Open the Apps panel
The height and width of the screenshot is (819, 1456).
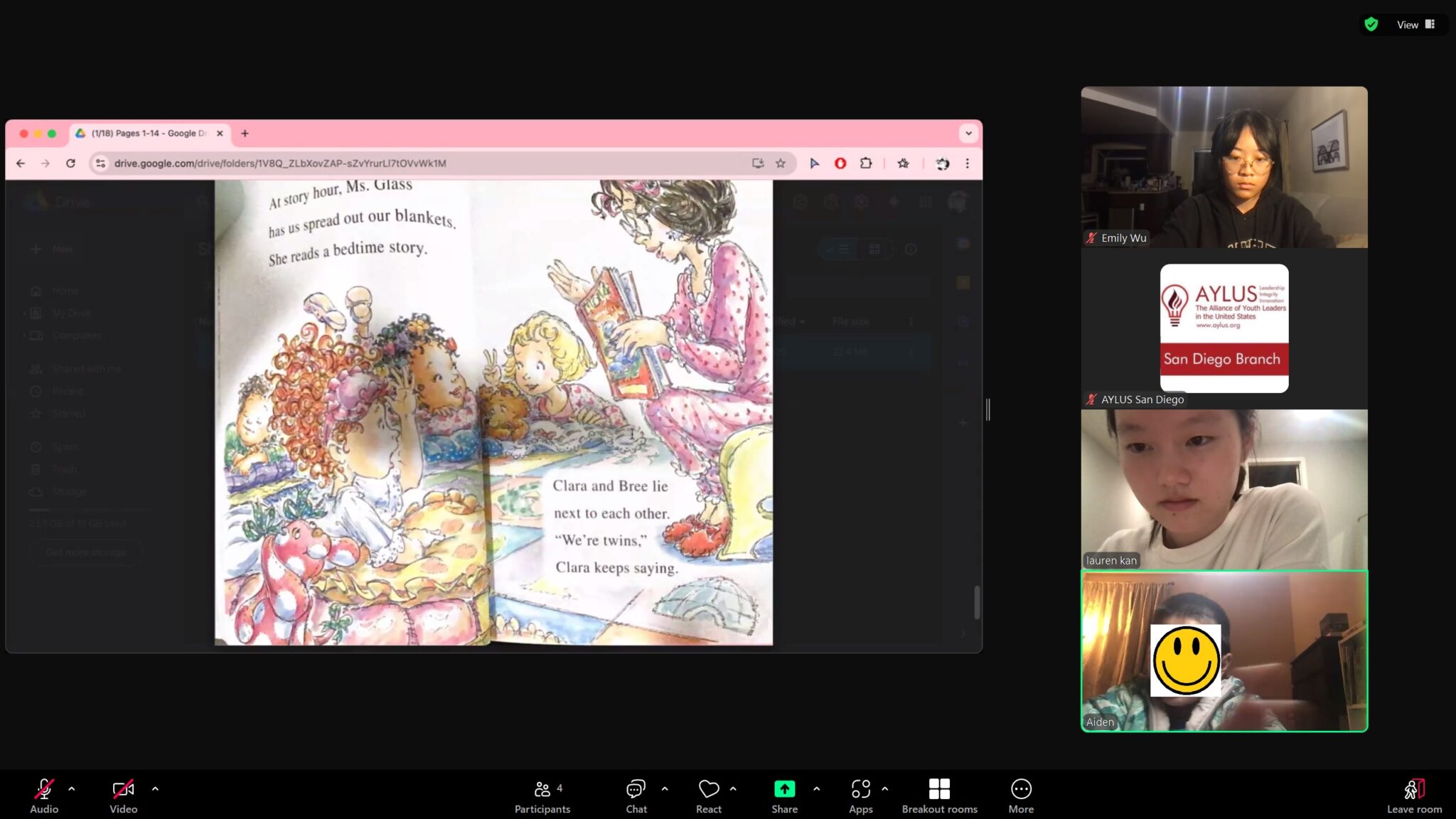coord(861,796)
